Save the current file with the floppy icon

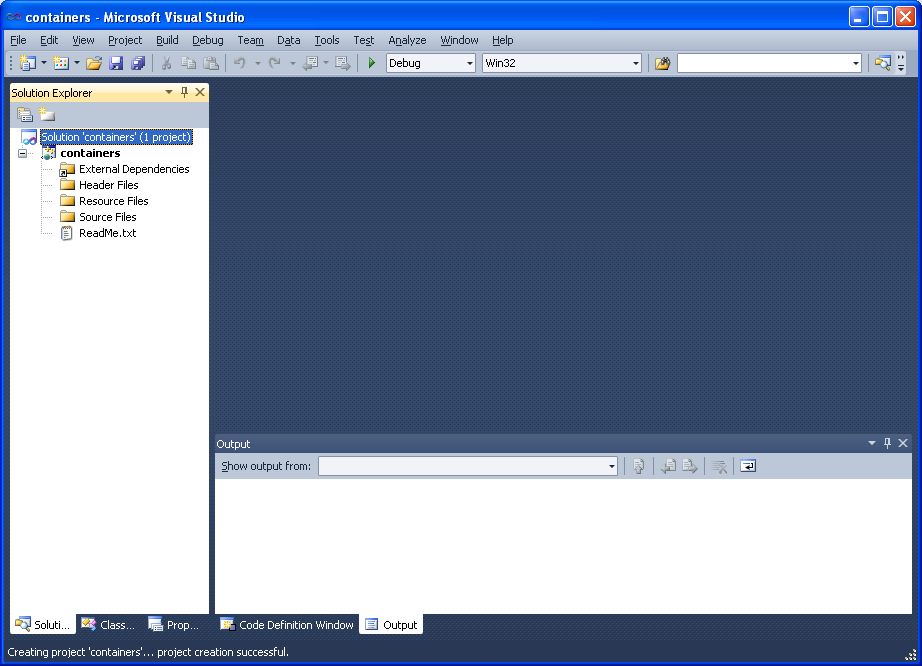tap(116, 63)
